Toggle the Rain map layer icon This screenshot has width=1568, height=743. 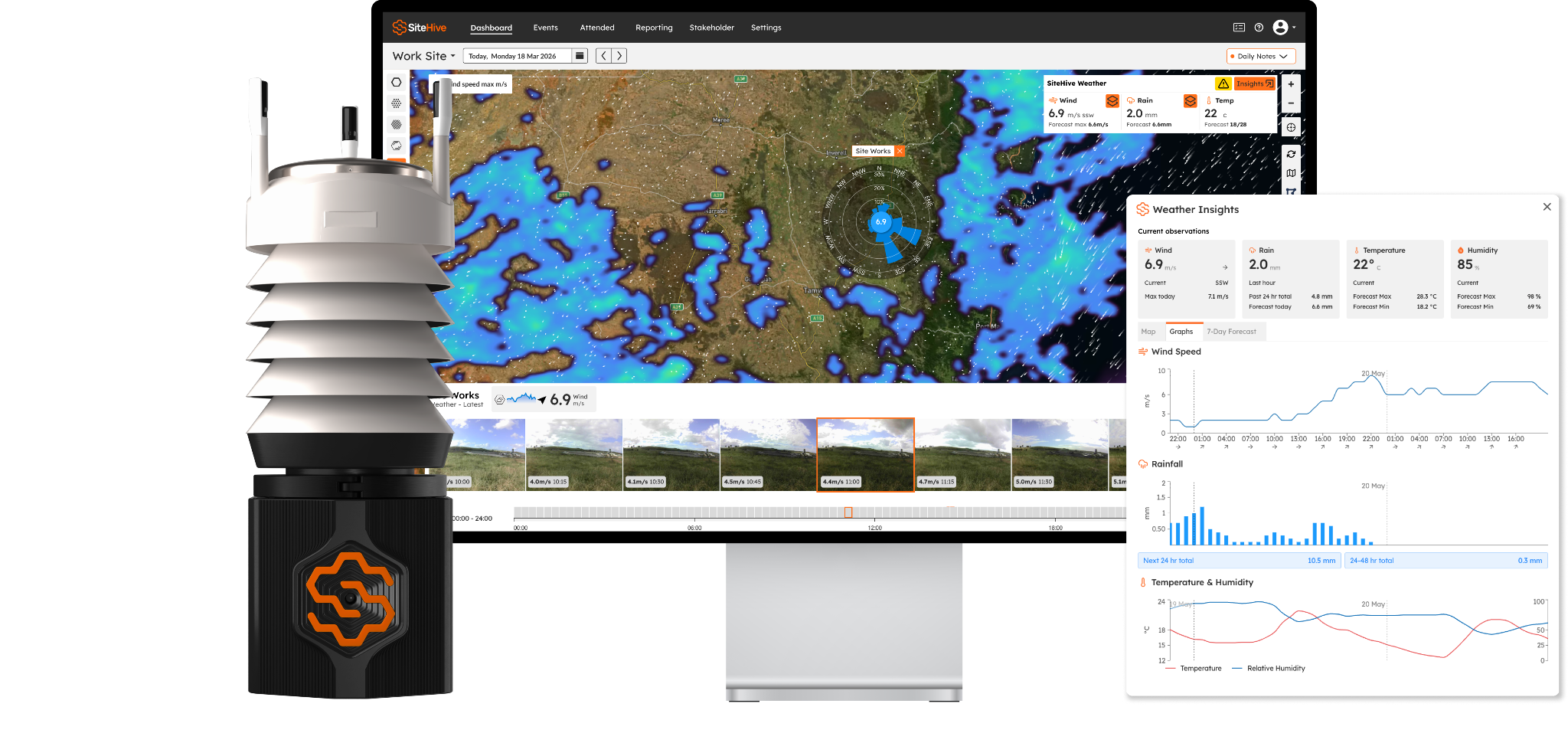tap(1190, 101)
